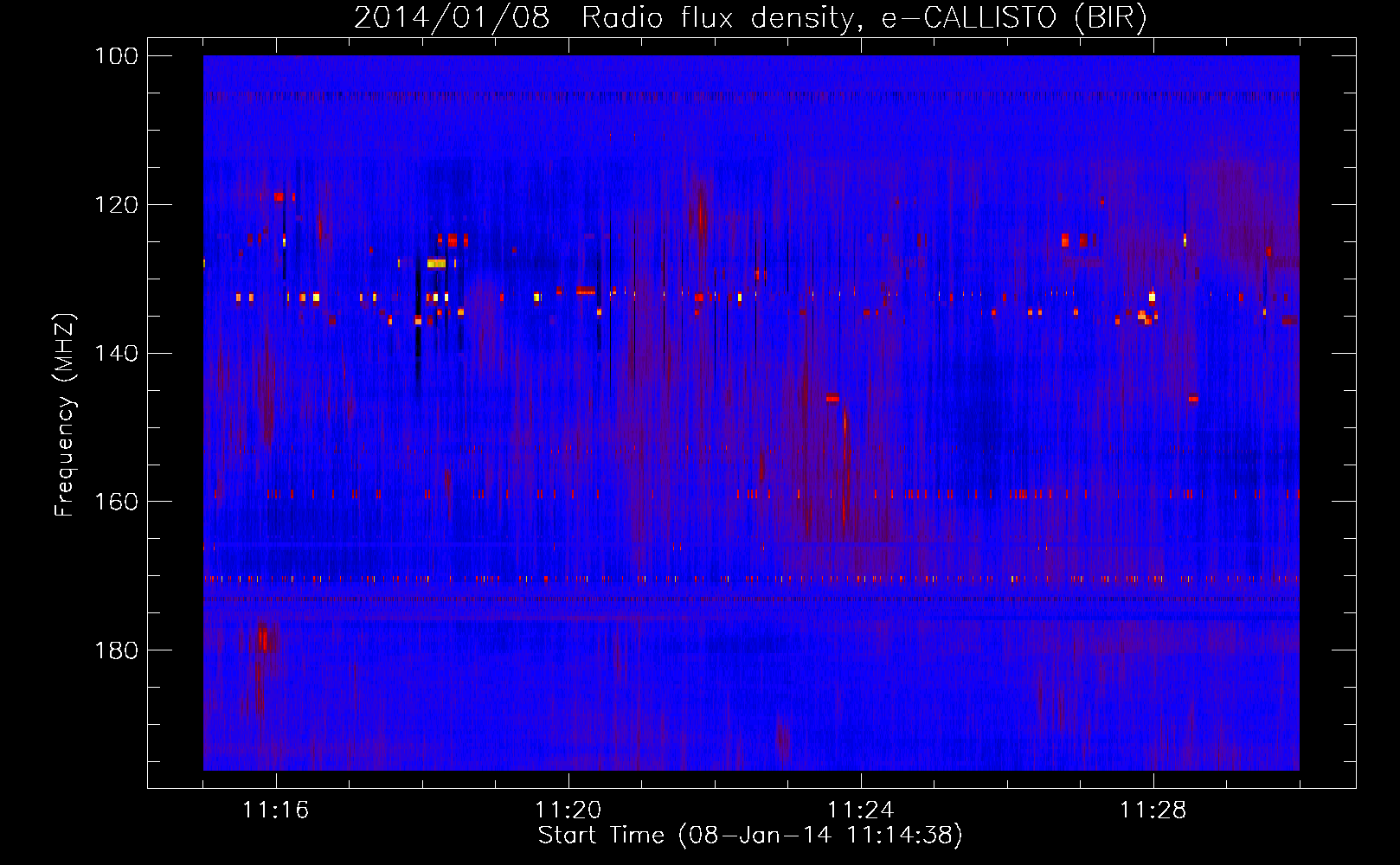Viewport: 1400px width, 865px height.
Task: Click the frequency tick label 140
Action: click(x=117, y=353)
